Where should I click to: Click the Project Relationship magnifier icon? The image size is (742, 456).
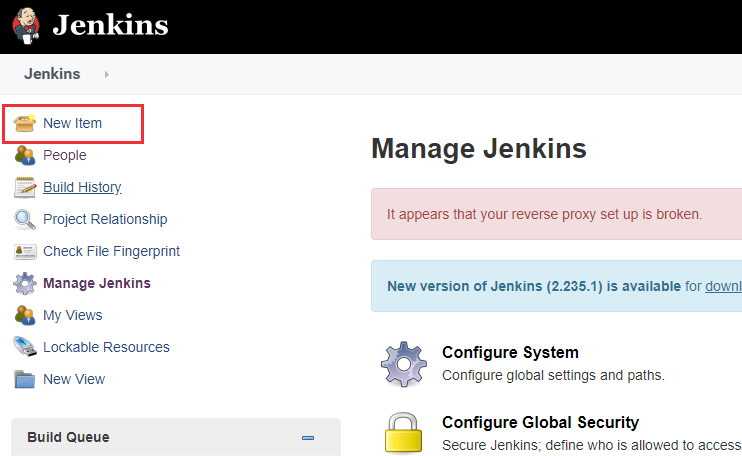point(25,219)
